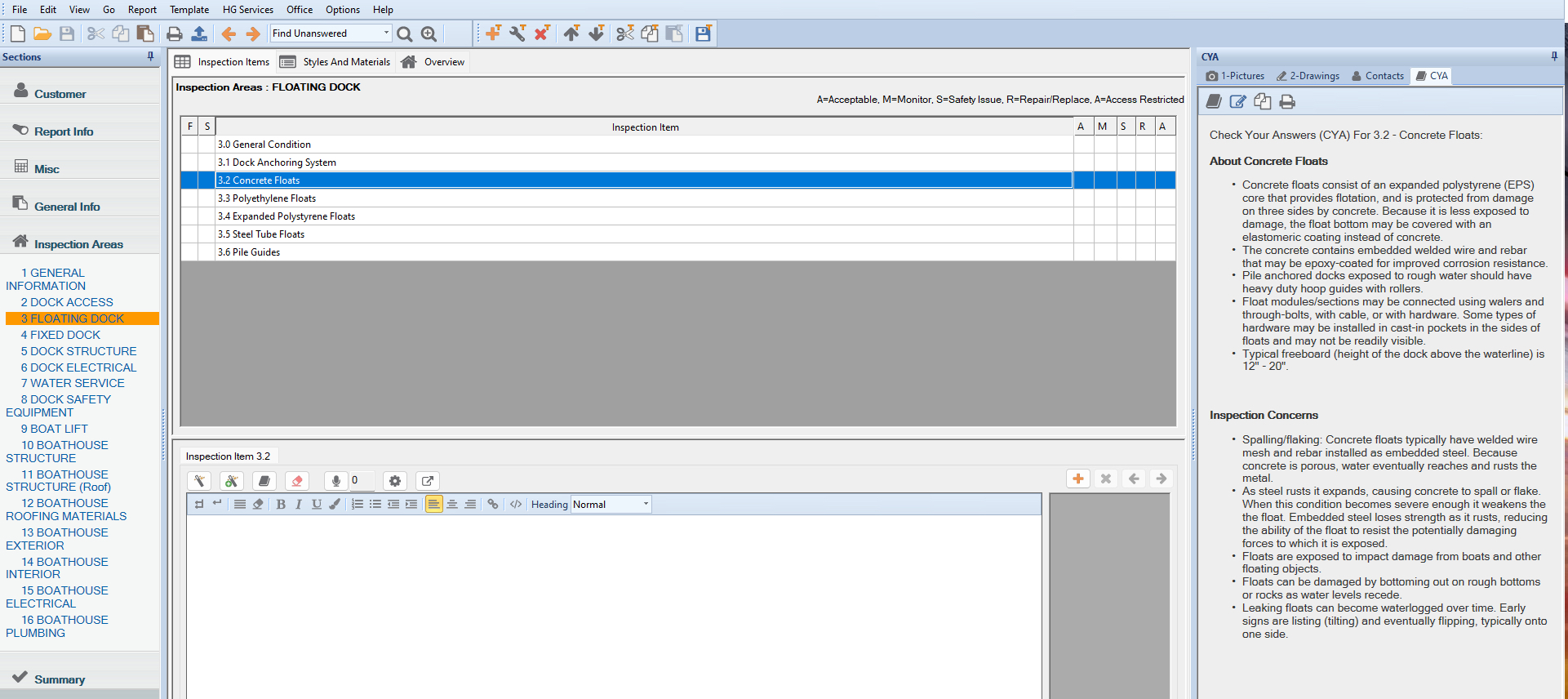Pin the Sections panel
Screen dimensions: 1568x699
click(150, 56)
